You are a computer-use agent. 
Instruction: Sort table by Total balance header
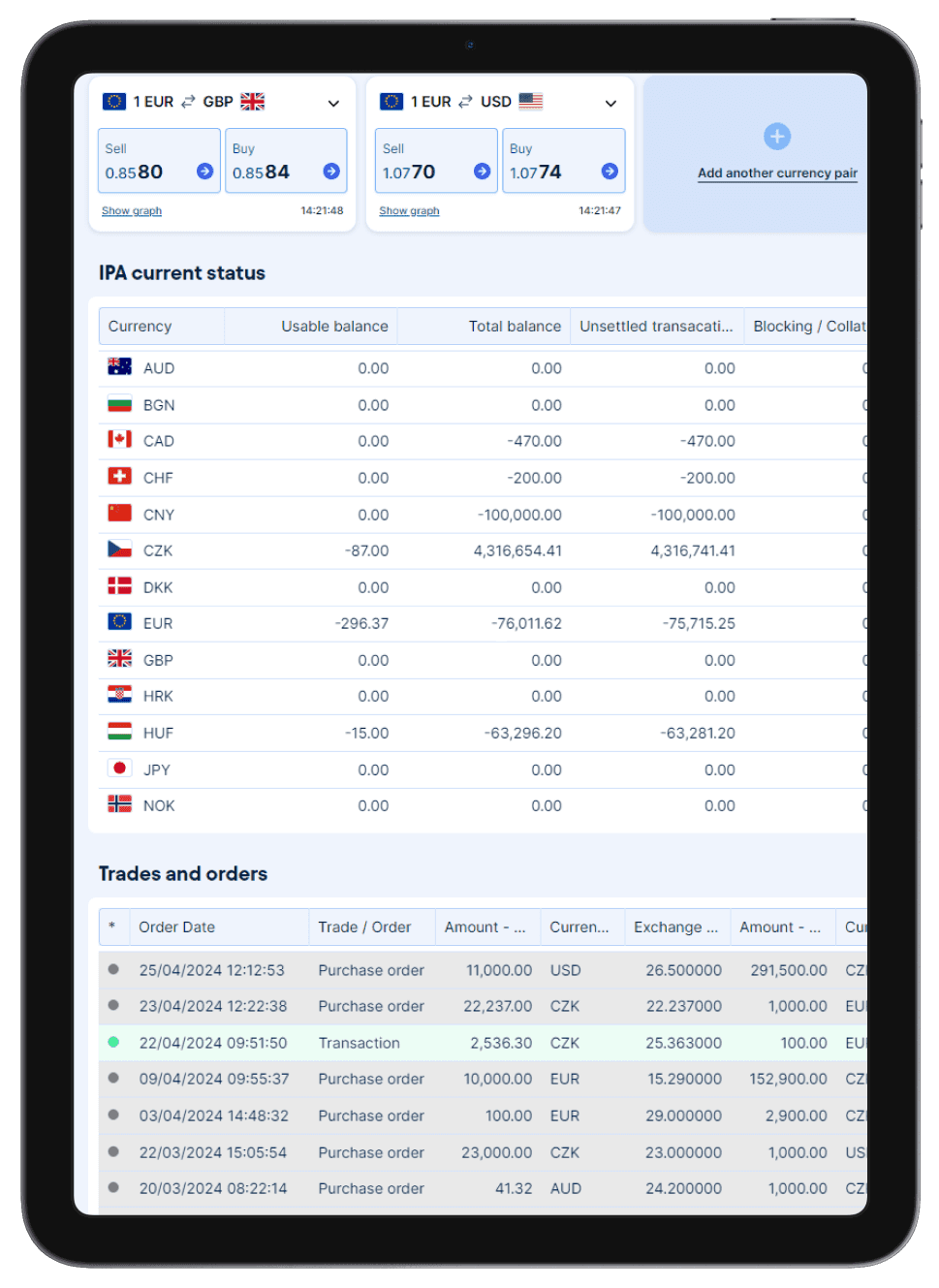(x=514, y=327)
